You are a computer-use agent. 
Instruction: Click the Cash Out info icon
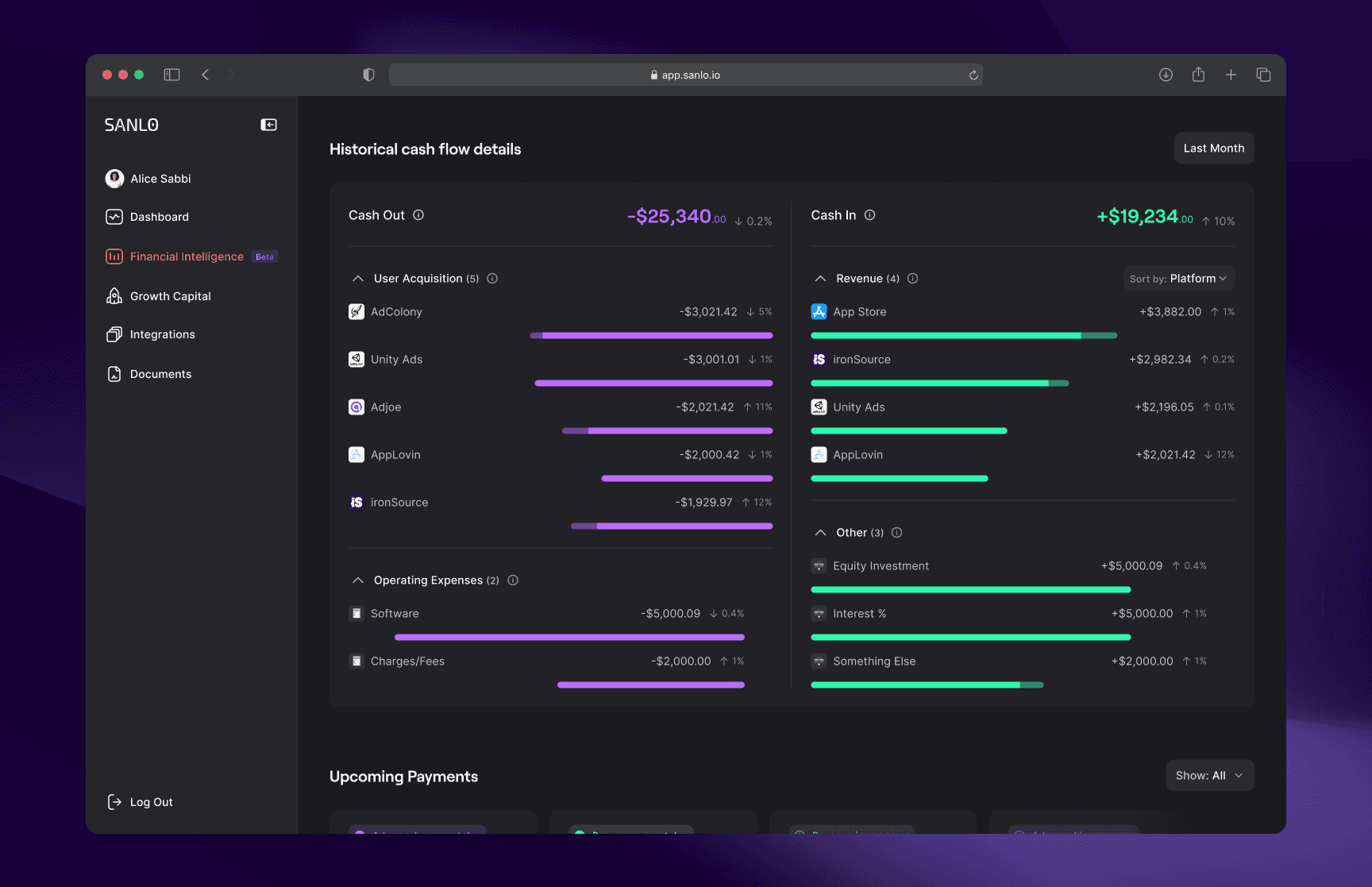point(418,215)
